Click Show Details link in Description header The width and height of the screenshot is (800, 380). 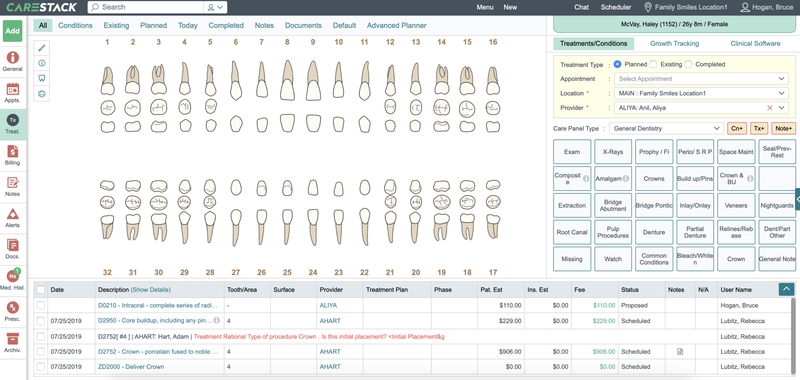tap(151, 290)
